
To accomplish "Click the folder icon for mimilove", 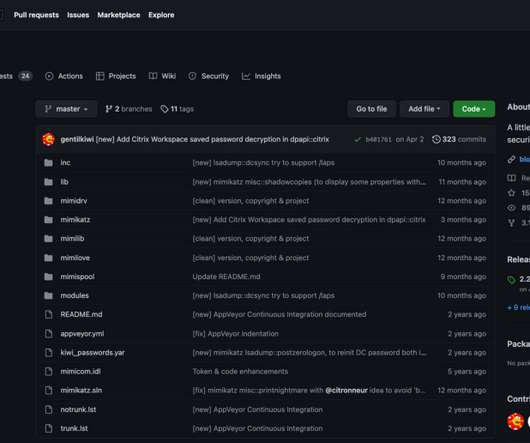I will coord(49,258).
